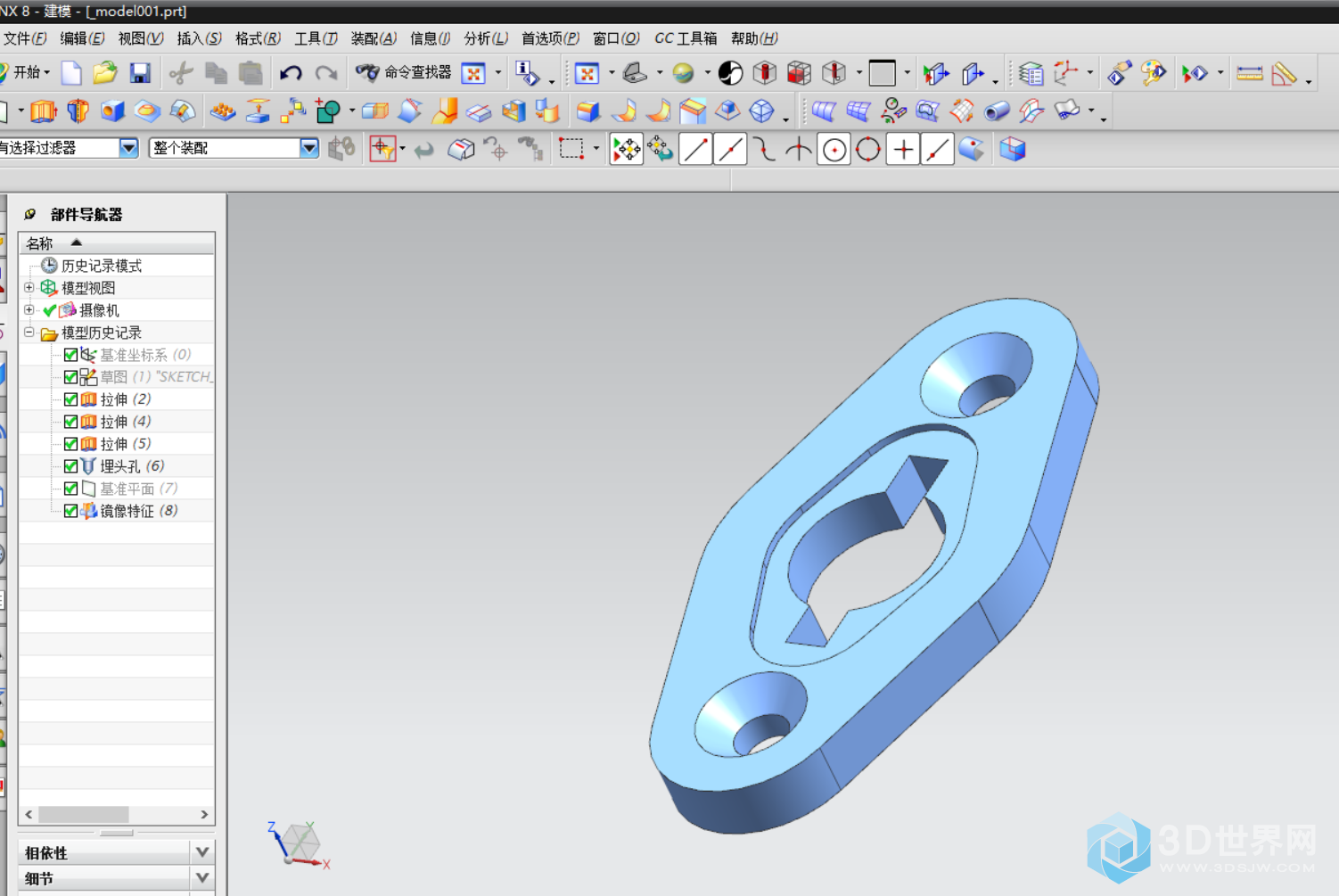Click the Edit Object Display palette icon

click(1153, 73)
